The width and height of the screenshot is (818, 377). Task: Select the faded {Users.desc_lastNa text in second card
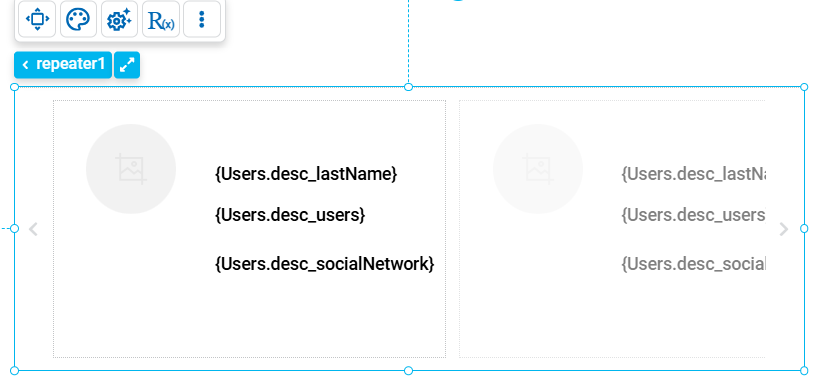point(694,174)
